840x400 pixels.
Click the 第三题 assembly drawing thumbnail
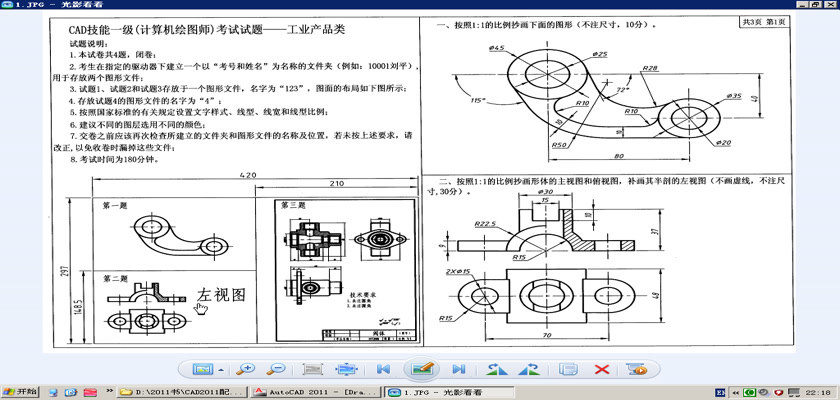click(x=345, y=270)
